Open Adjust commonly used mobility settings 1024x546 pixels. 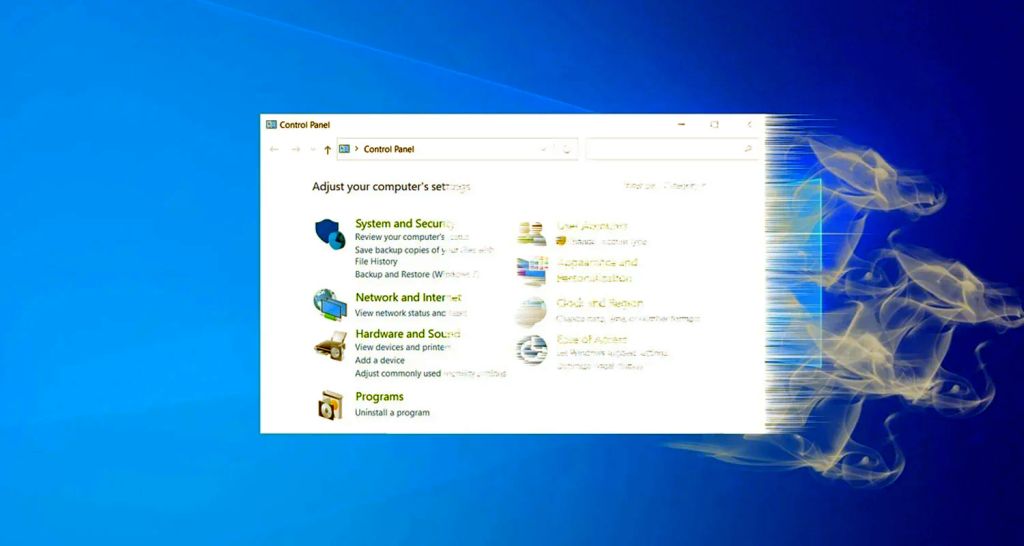(x=430, y=374)
